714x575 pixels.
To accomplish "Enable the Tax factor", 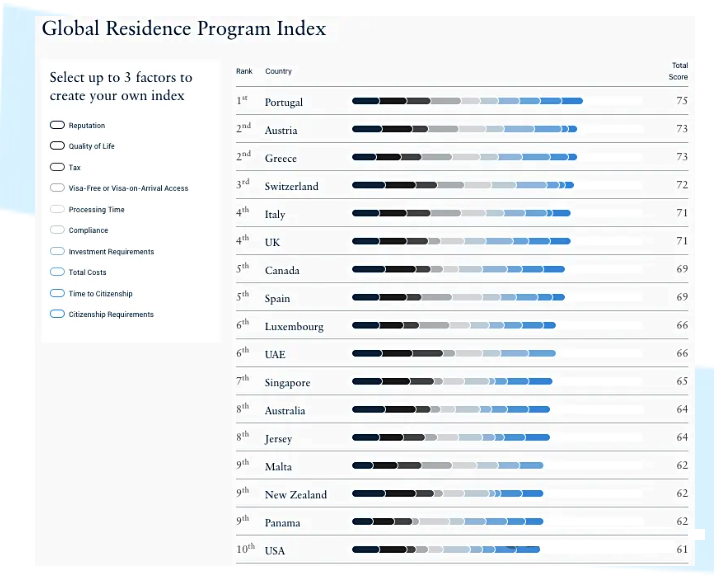I will [57, 167].
